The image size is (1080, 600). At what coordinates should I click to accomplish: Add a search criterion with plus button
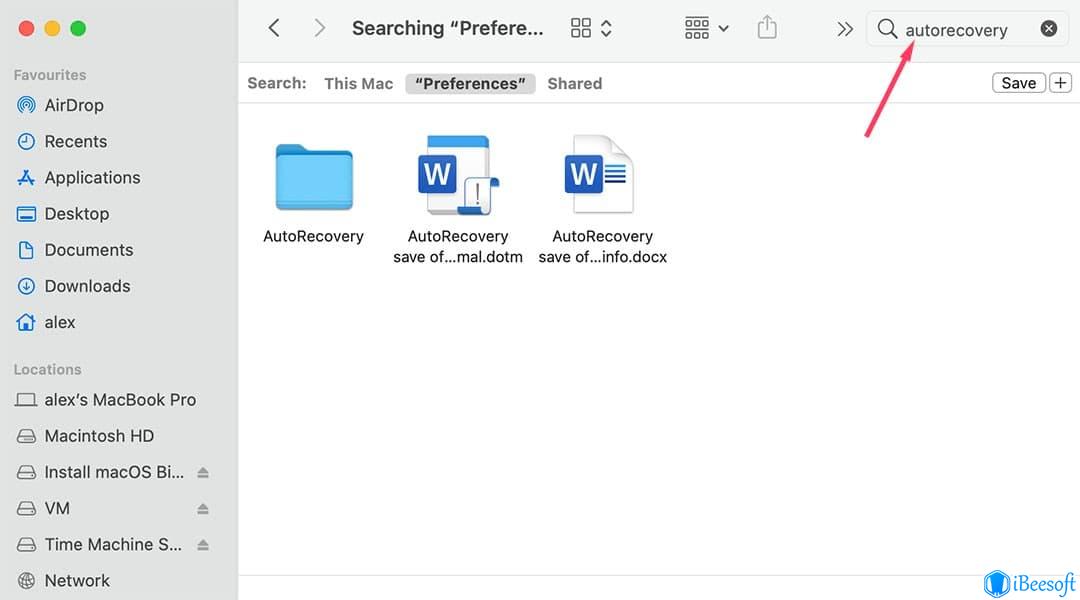tap(1060, 83)
